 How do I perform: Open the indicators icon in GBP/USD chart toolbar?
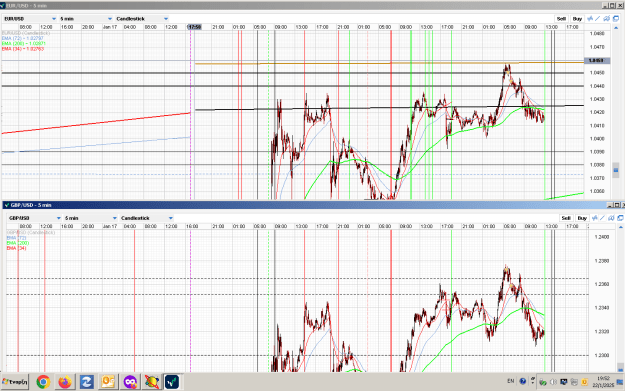pyautogui.click(x=595, y=218)
